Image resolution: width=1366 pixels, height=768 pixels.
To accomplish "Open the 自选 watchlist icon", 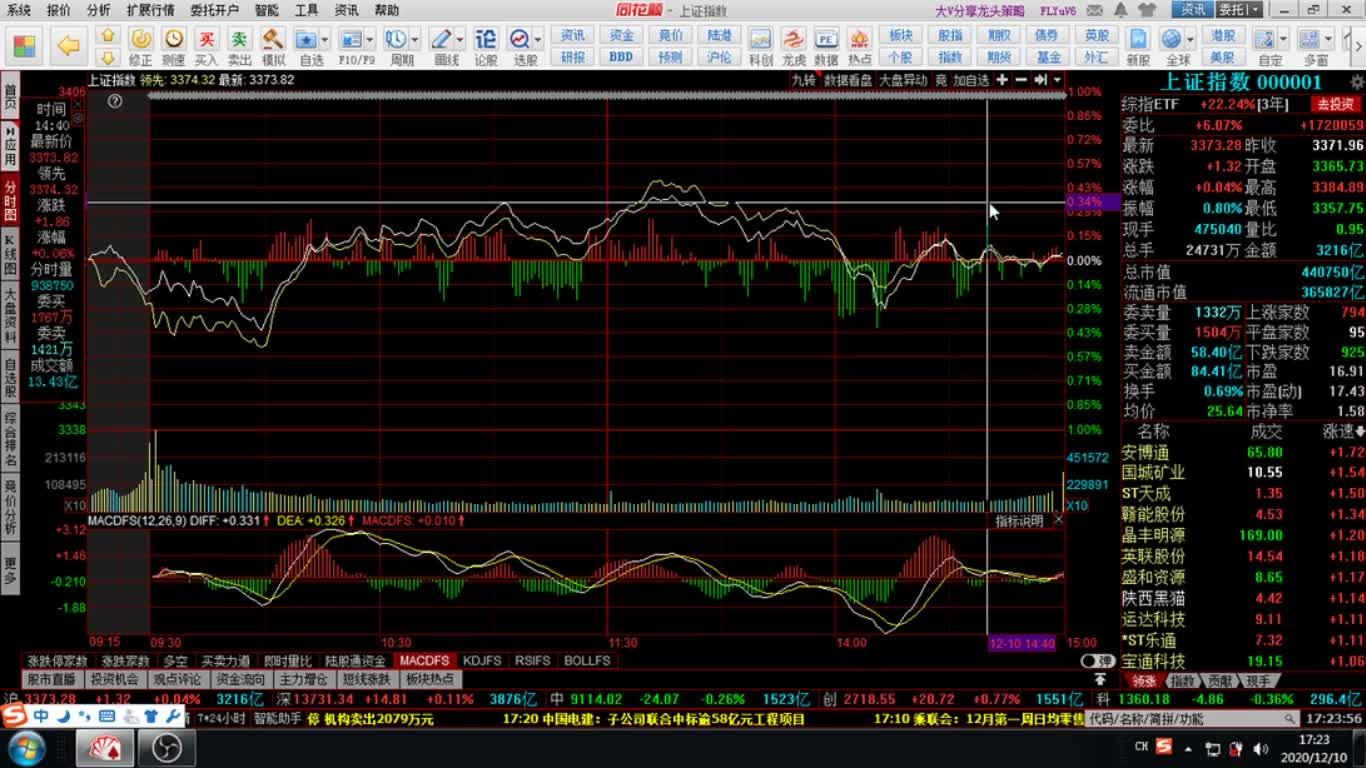I will tap(307, 39).
